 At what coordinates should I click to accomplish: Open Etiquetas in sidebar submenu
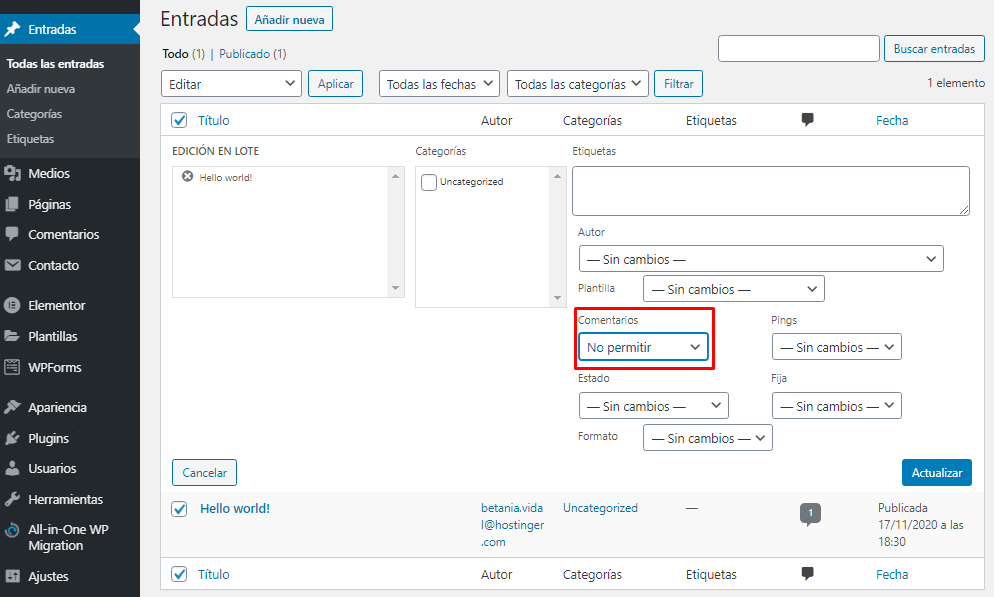[30, 139]
